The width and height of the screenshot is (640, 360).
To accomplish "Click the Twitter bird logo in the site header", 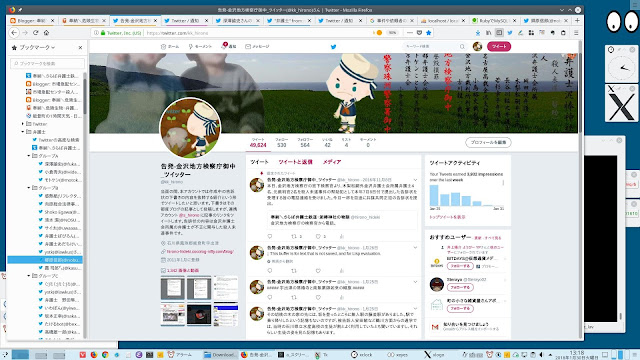I will 333,47.
